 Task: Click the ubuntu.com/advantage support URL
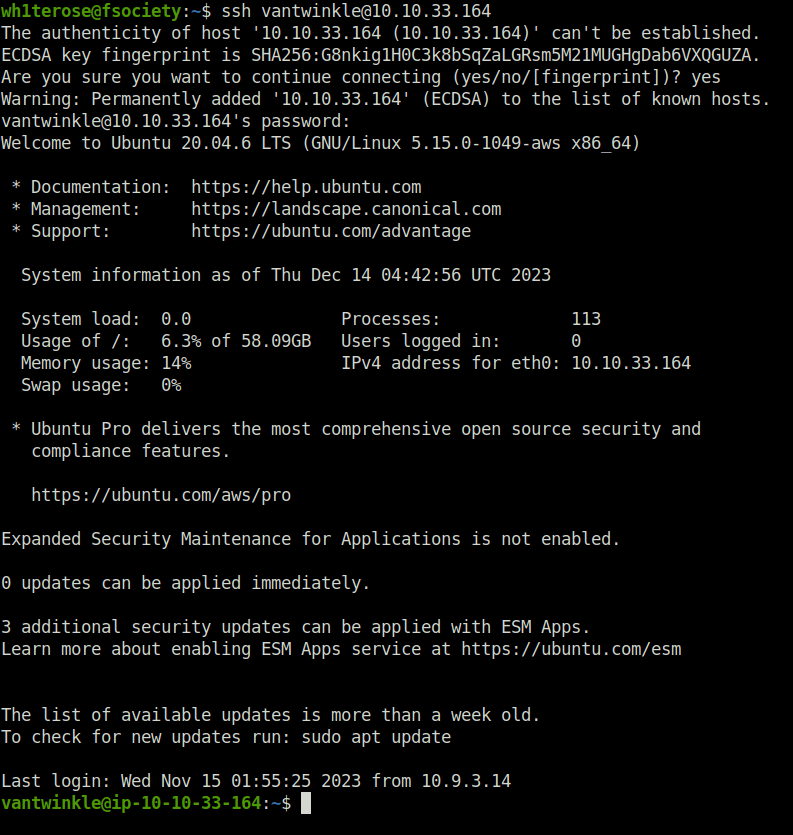click(x=331, y=231)
